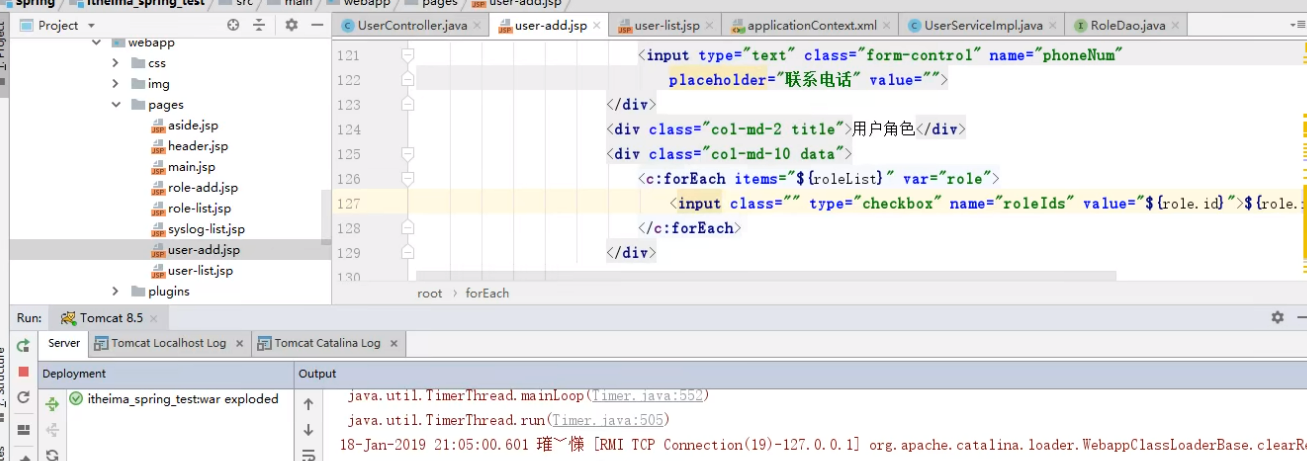Collapse the webapp folder
The height and width of the screenshot is (461, 1307).
tap(97, 43)
